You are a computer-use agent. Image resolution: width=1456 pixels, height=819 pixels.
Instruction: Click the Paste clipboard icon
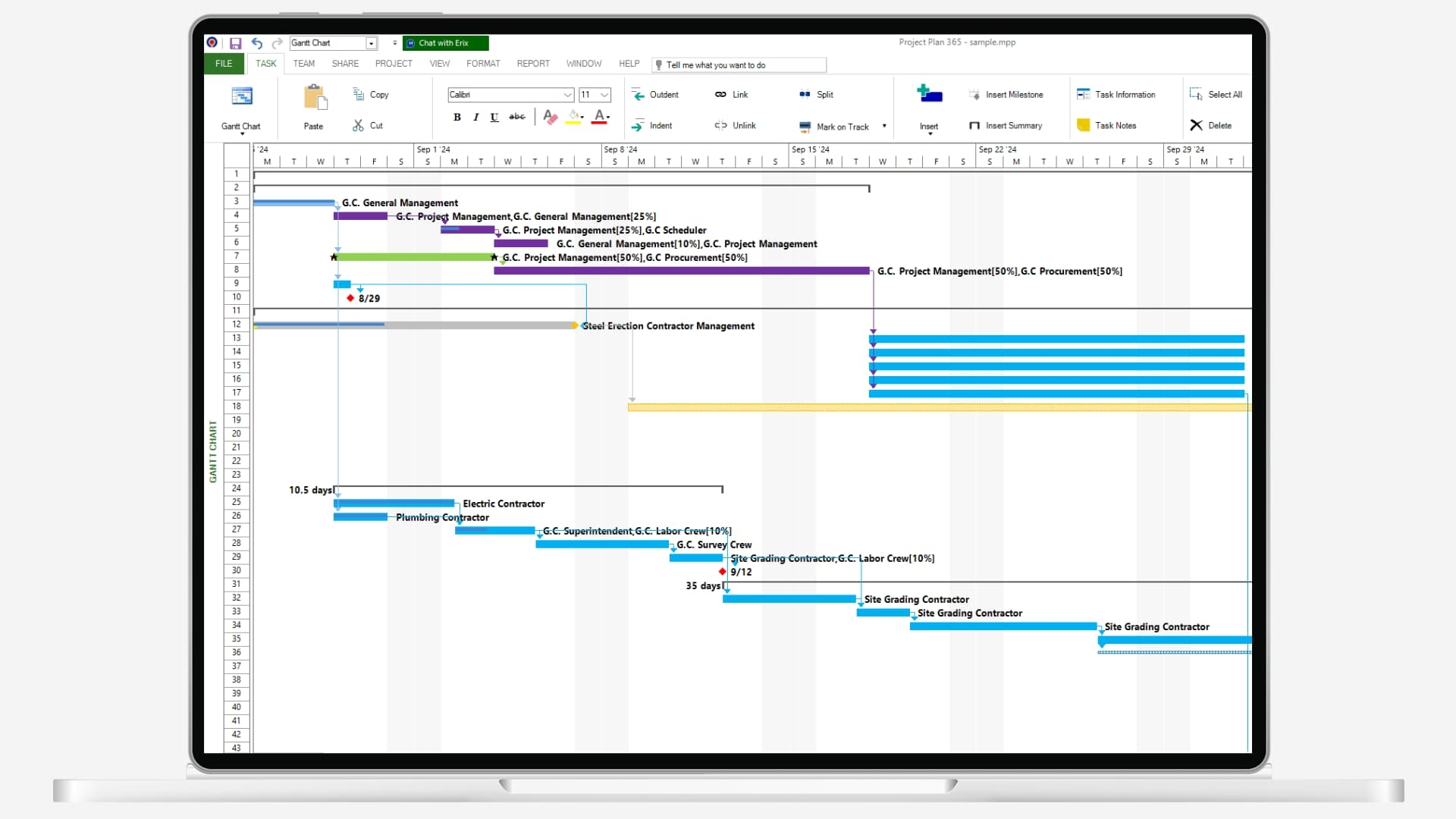[x=314, y=98]
